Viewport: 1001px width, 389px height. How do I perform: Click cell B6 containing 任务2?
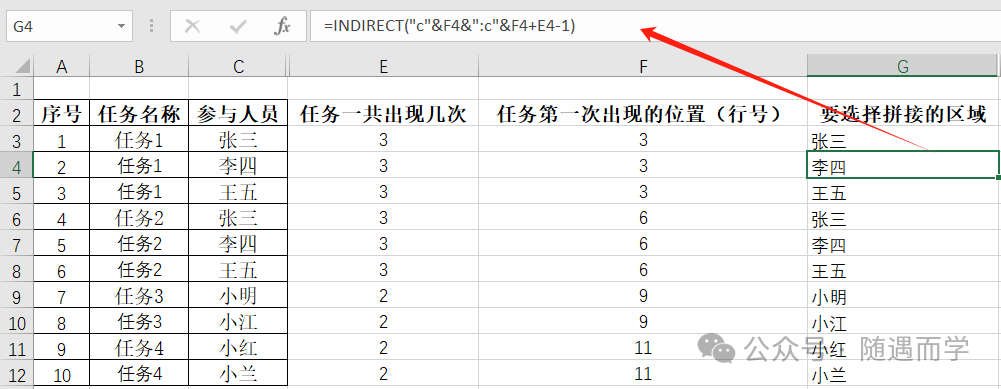pyautogui.click(x=139, y=218)
